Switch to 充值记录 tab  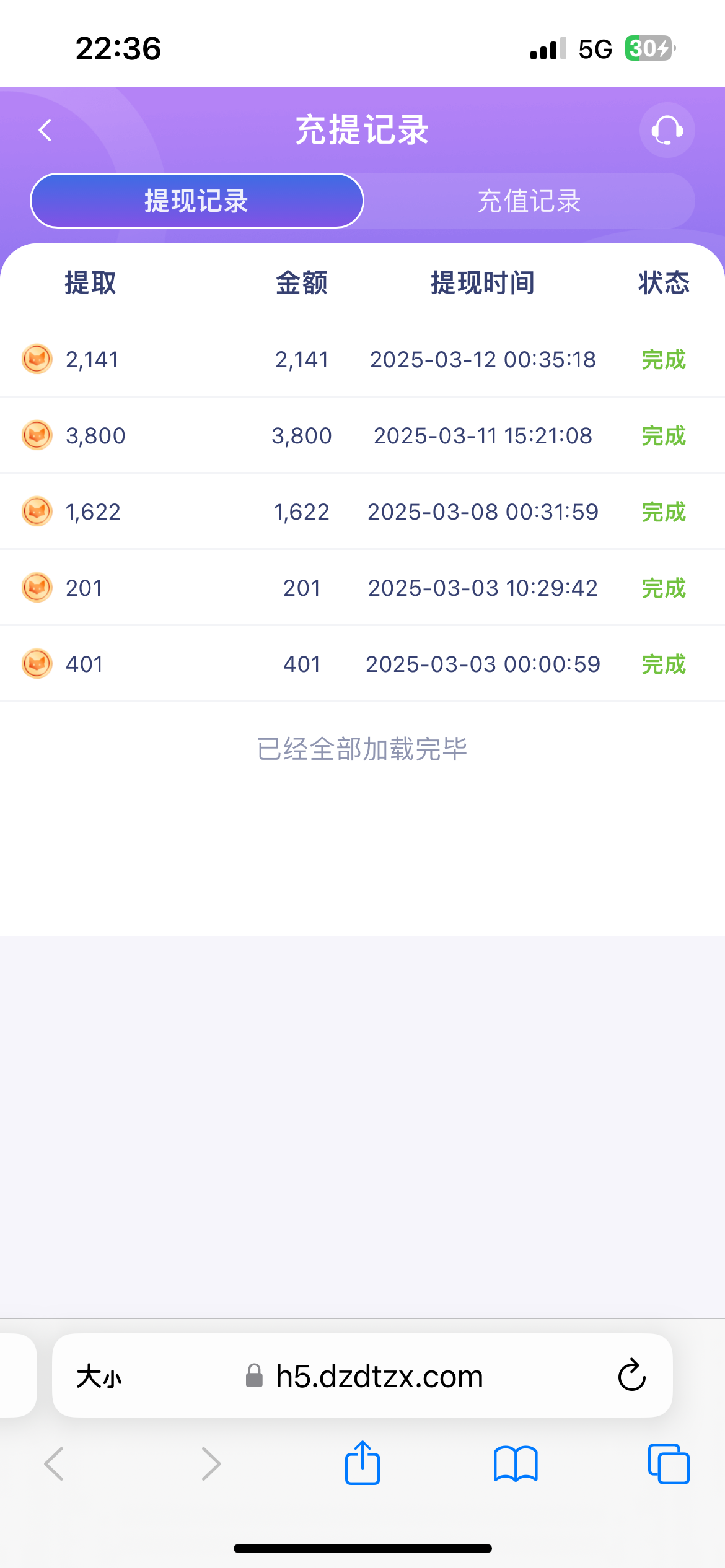pyautogui.click(x=529, y=201)
